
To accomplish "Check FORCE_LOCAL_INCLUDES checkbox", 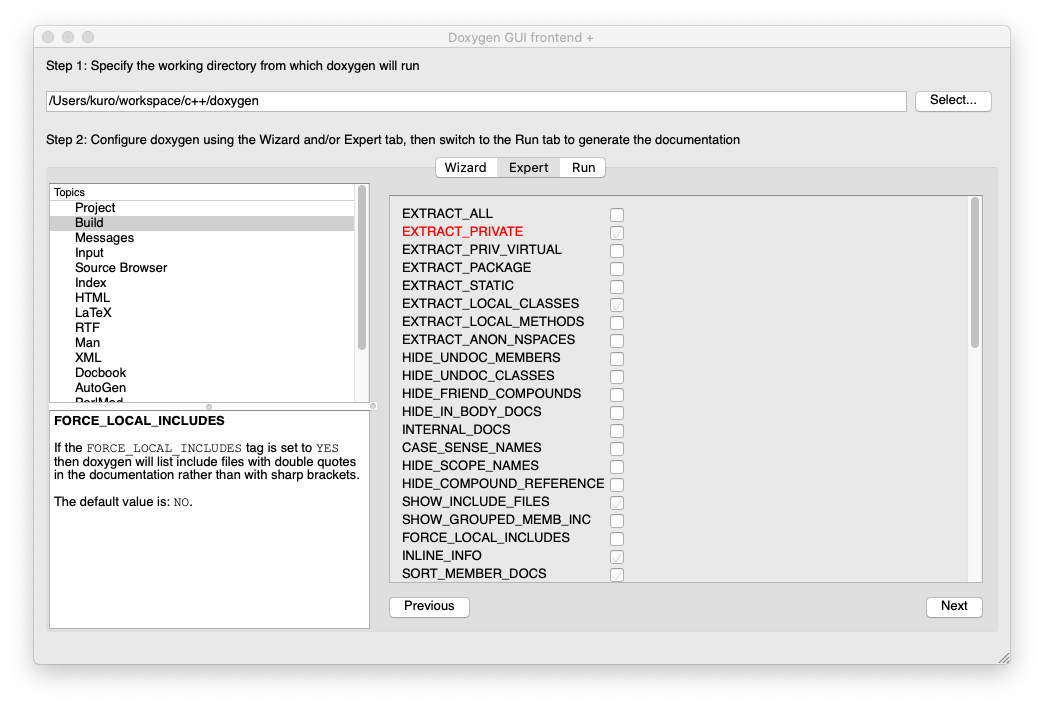I will click(617, 538).
